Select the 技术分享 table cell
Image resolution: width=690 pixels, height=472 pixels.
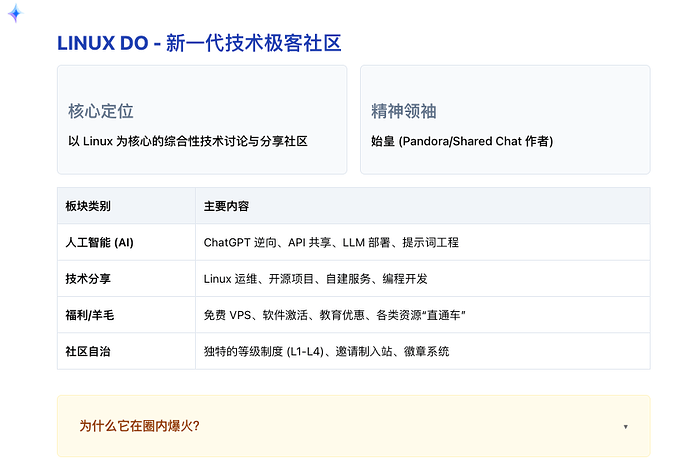[x=126, y=278]
